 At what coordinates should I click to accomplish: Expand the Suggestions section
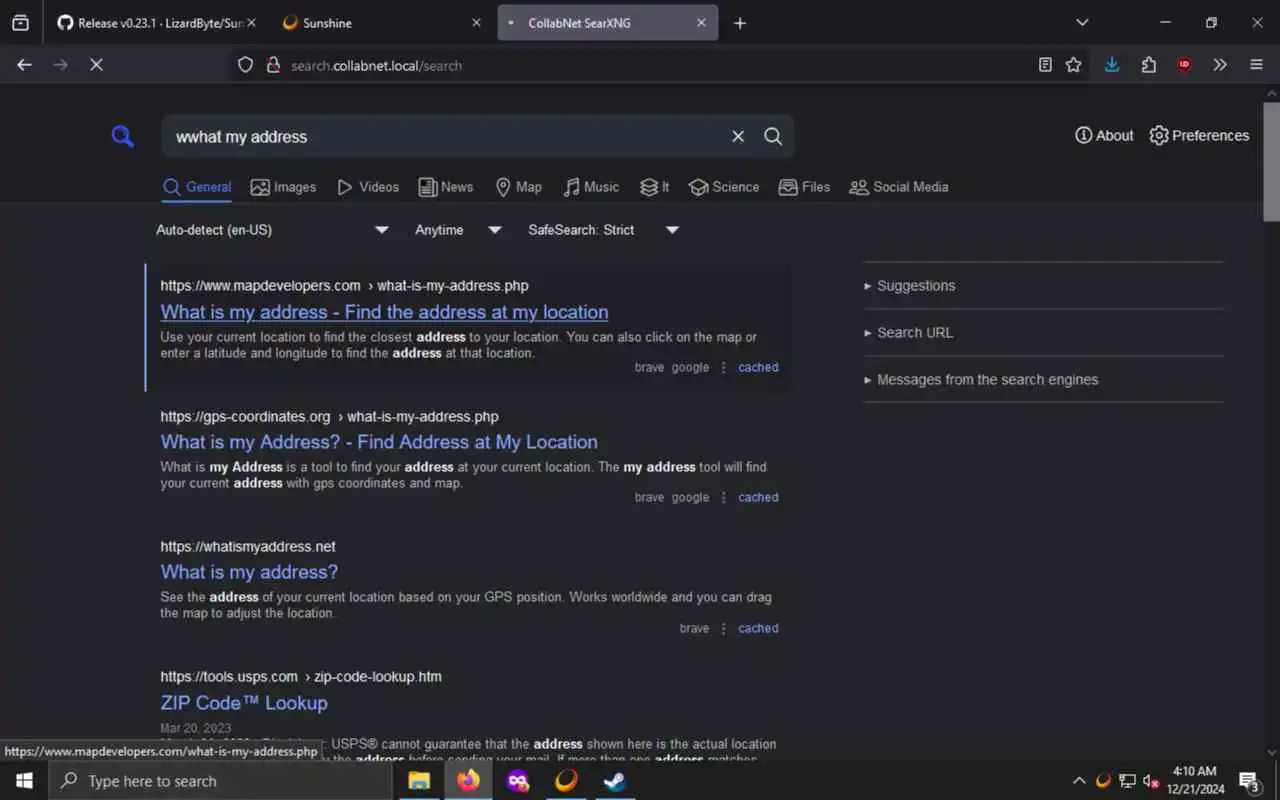point(909,286)
